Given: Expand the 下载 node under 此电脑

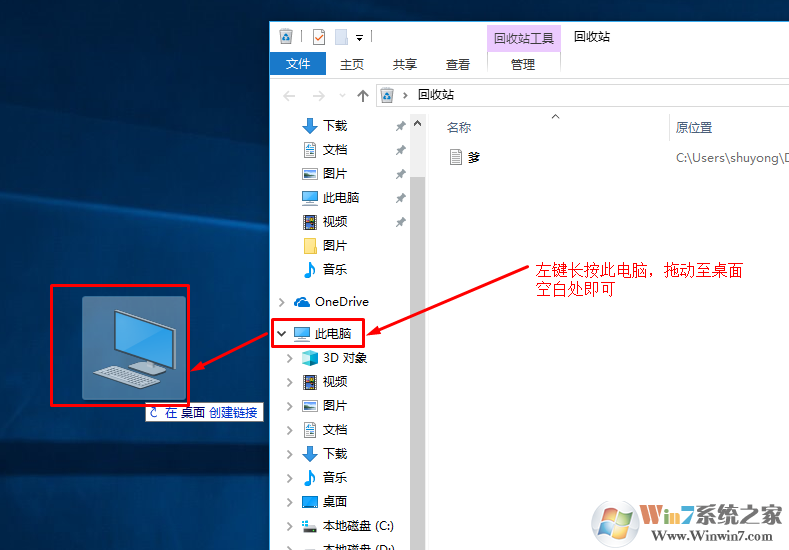Looking at the screenshot, I should 289,454.
